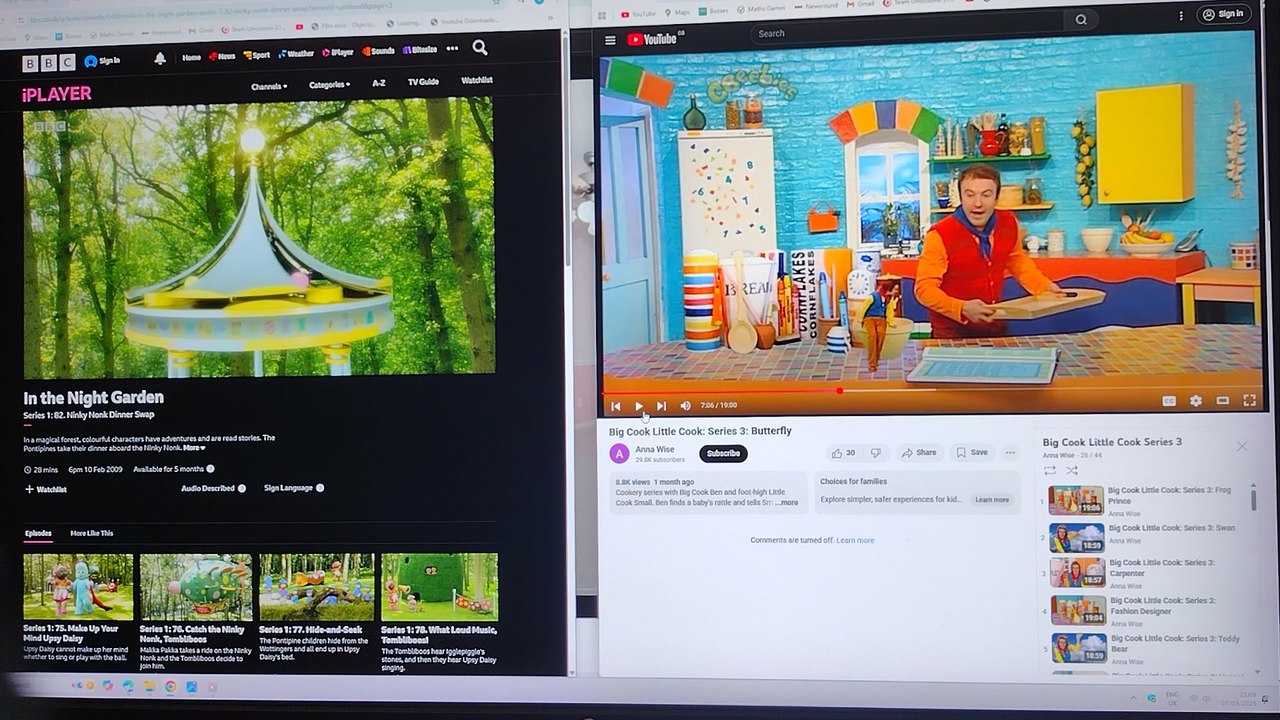Go to BBC Home
The height and width of the screenshot is (720, 1280).
click(x=192, y=57)
